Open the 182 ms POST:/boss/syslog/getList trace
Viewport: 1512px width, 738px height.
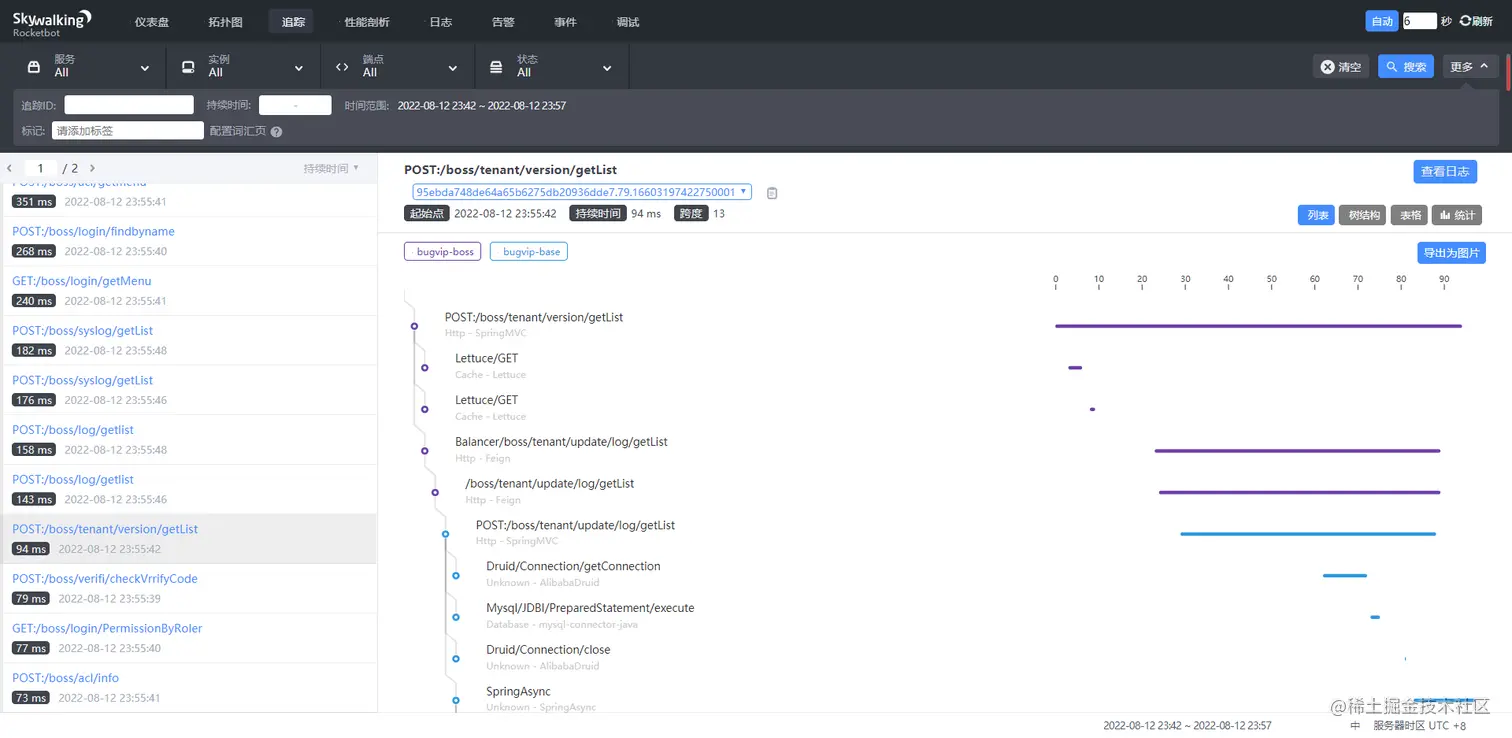point(82,331)
